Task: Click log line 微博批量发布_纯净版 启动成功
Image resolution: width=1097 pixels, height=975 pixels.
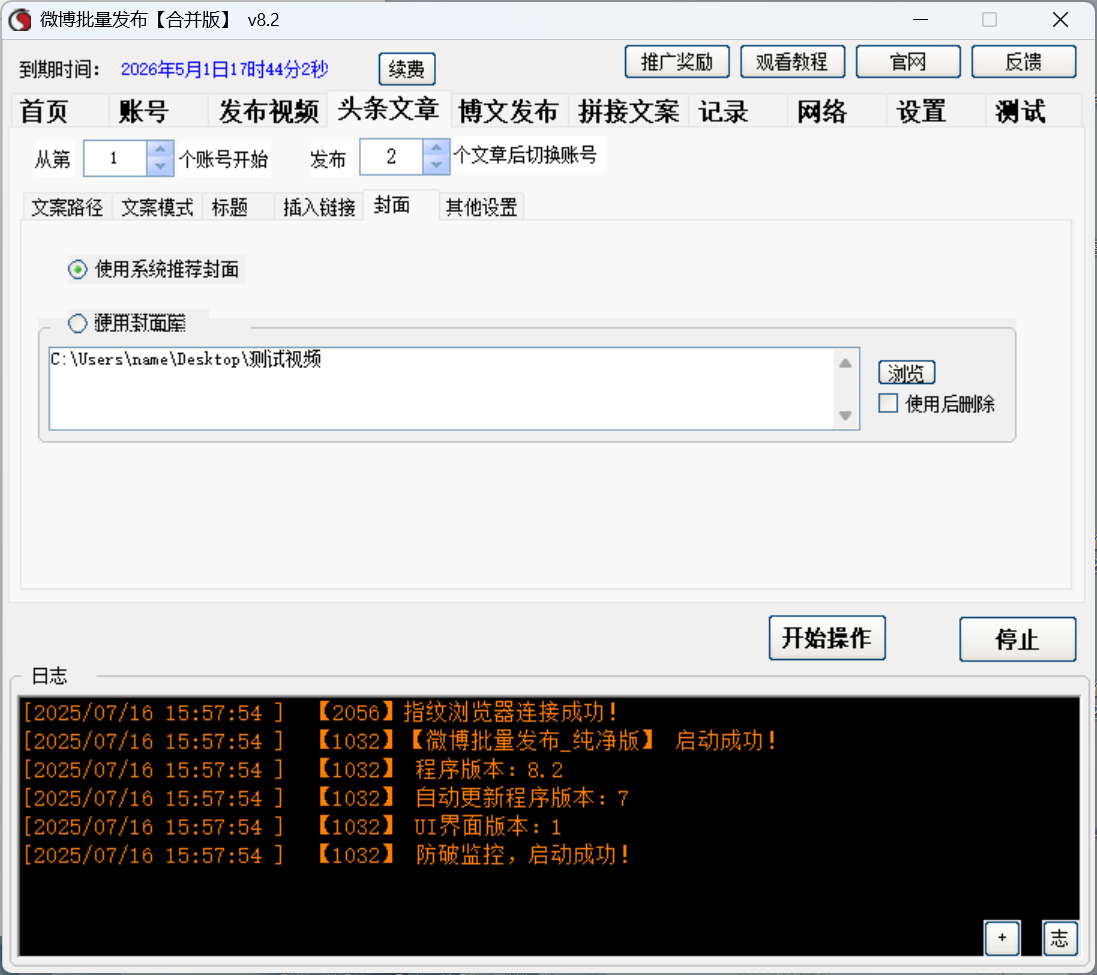Action: (x=401, y=741)
